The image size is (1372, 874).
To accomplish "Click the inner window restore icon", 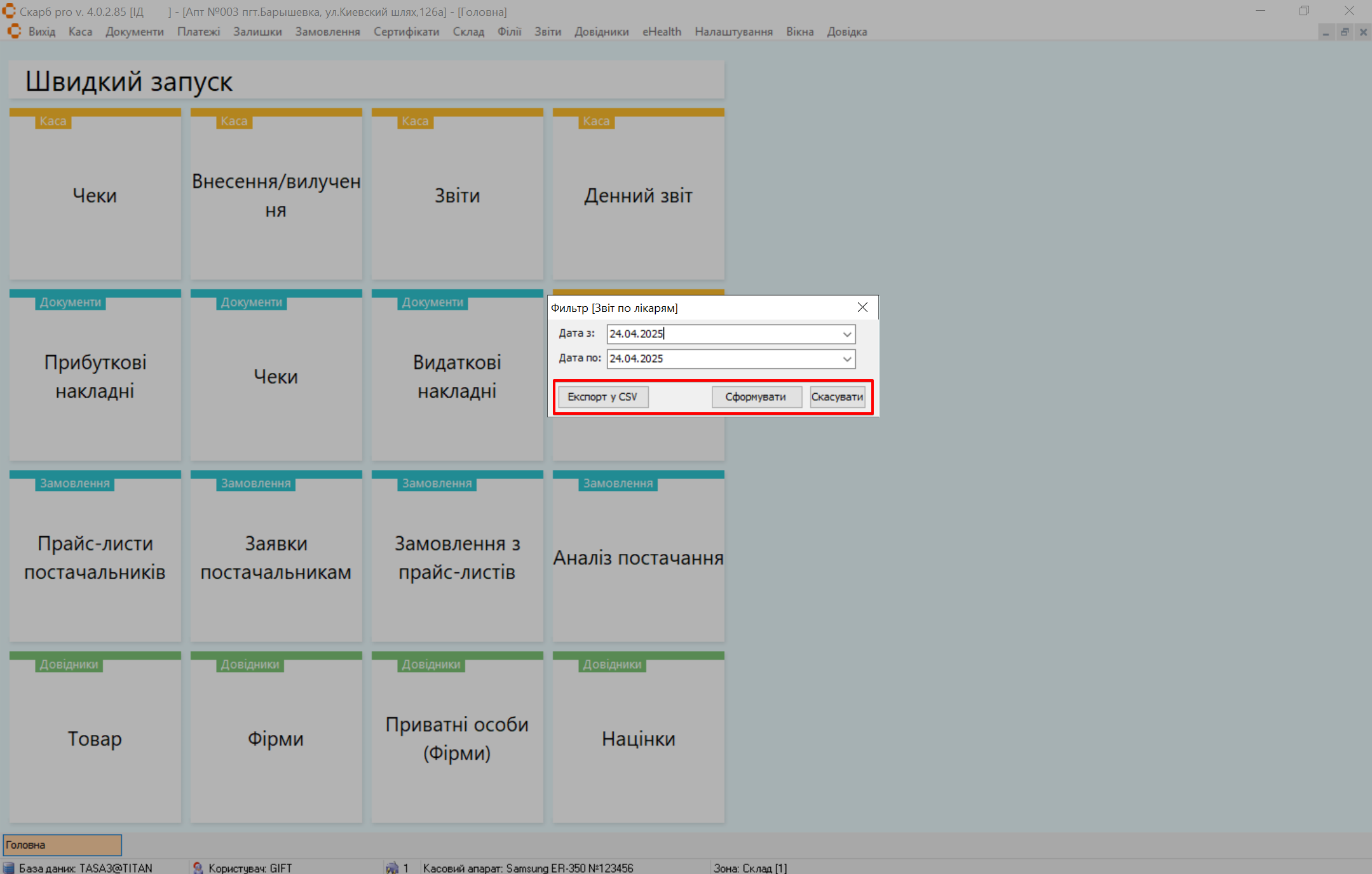I will (1345, 32).
